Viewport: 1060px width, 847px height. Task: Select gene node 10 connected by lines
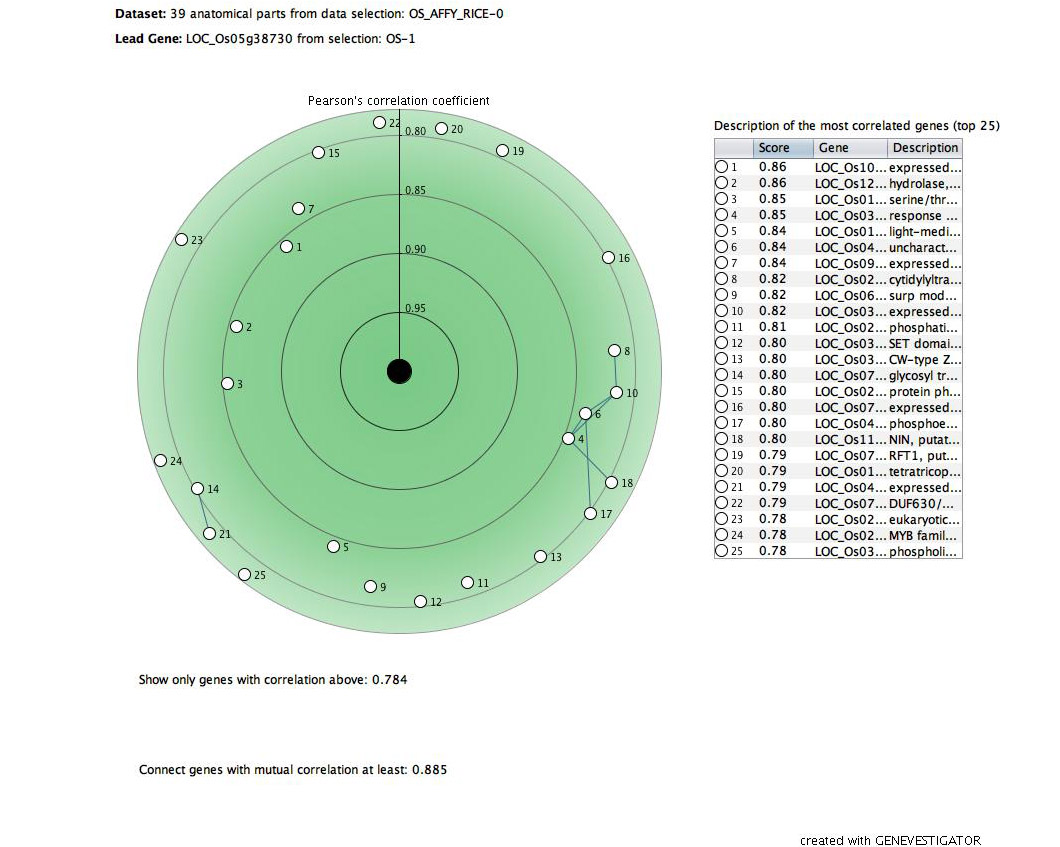pyautogui.click(x=617, y=393)
